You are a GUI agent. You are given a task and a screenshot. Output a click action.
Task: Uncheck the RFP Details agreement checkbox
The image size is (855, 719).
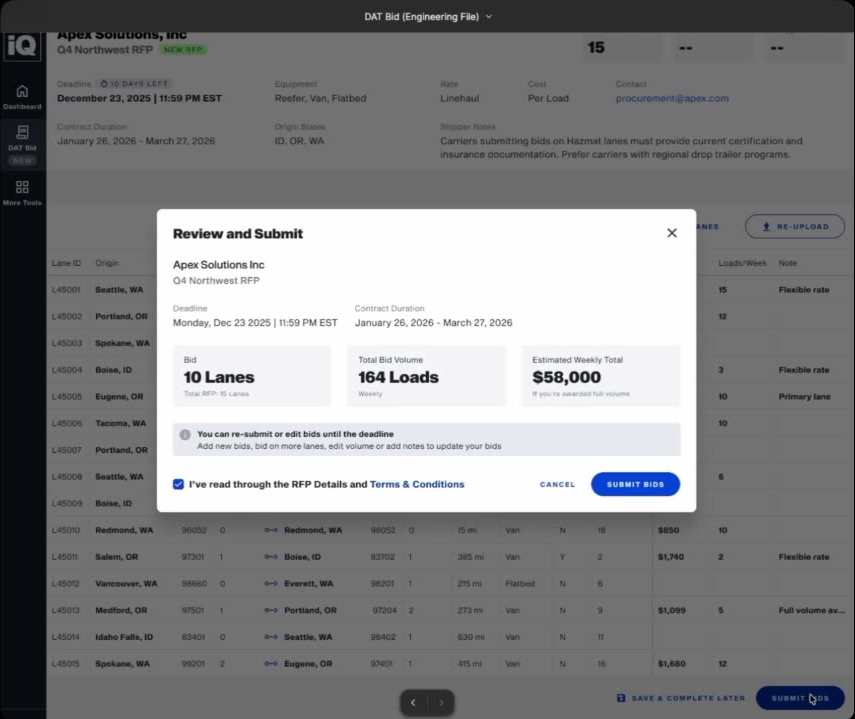[178, 484]
